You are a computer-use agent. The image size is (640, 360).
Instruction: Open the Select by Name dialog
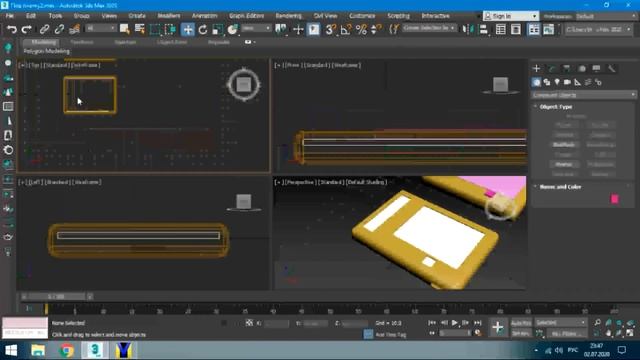coord(140,29)
